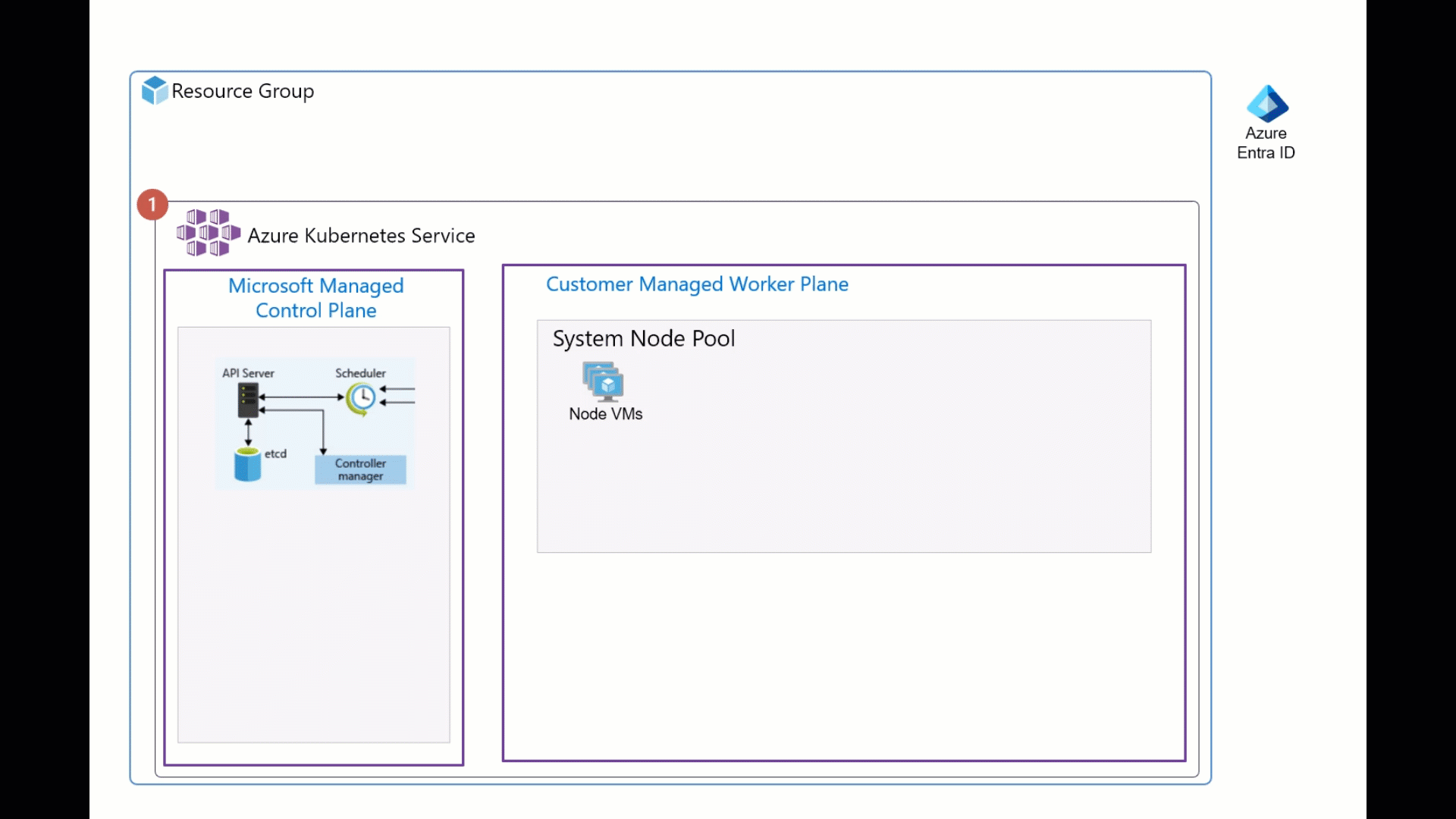
Task: Click the etcd blue database cylinder
Action: tap(247, 464)
